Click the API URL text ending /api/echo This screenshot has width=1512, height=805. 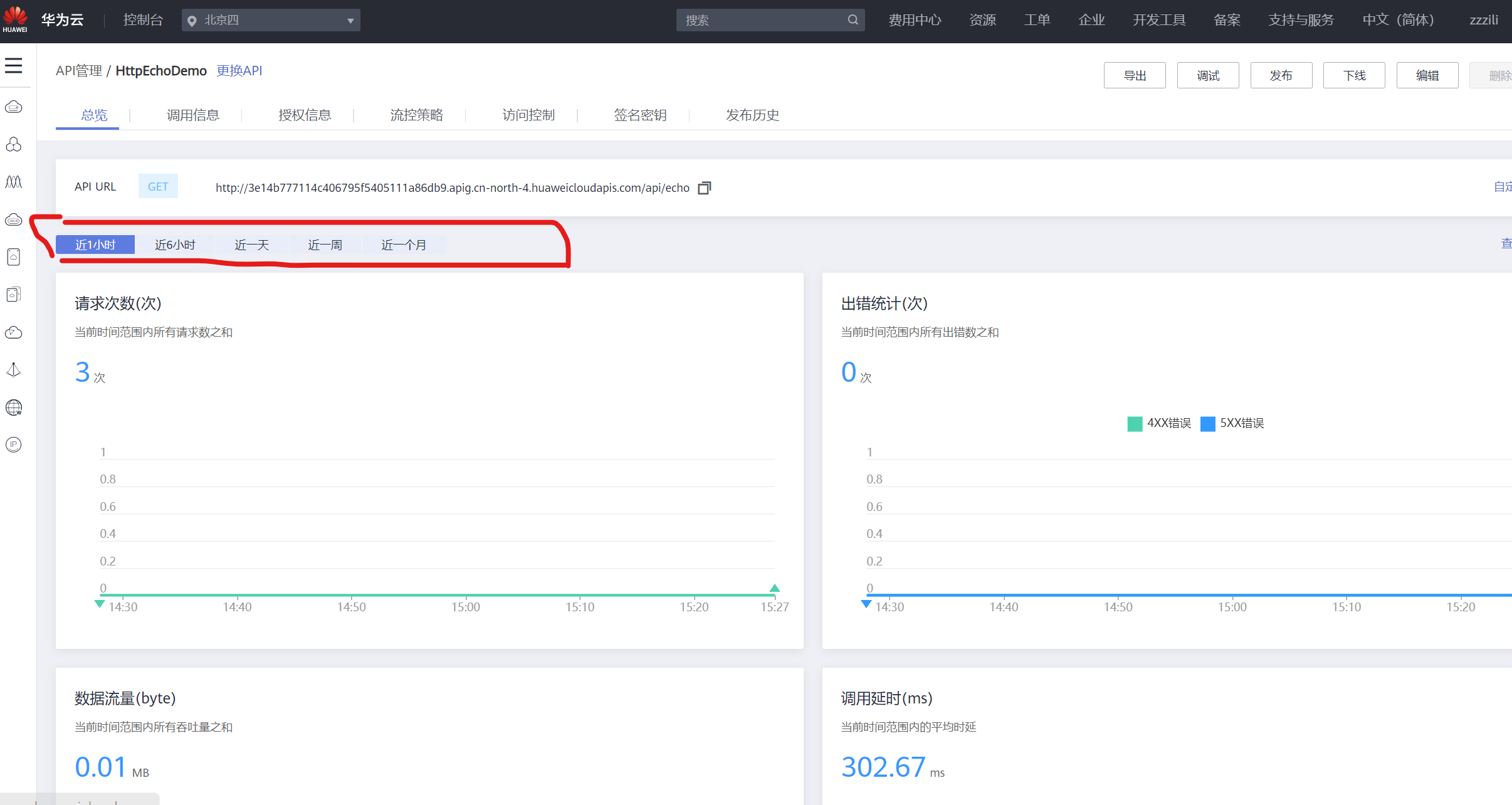pos(453,187)
